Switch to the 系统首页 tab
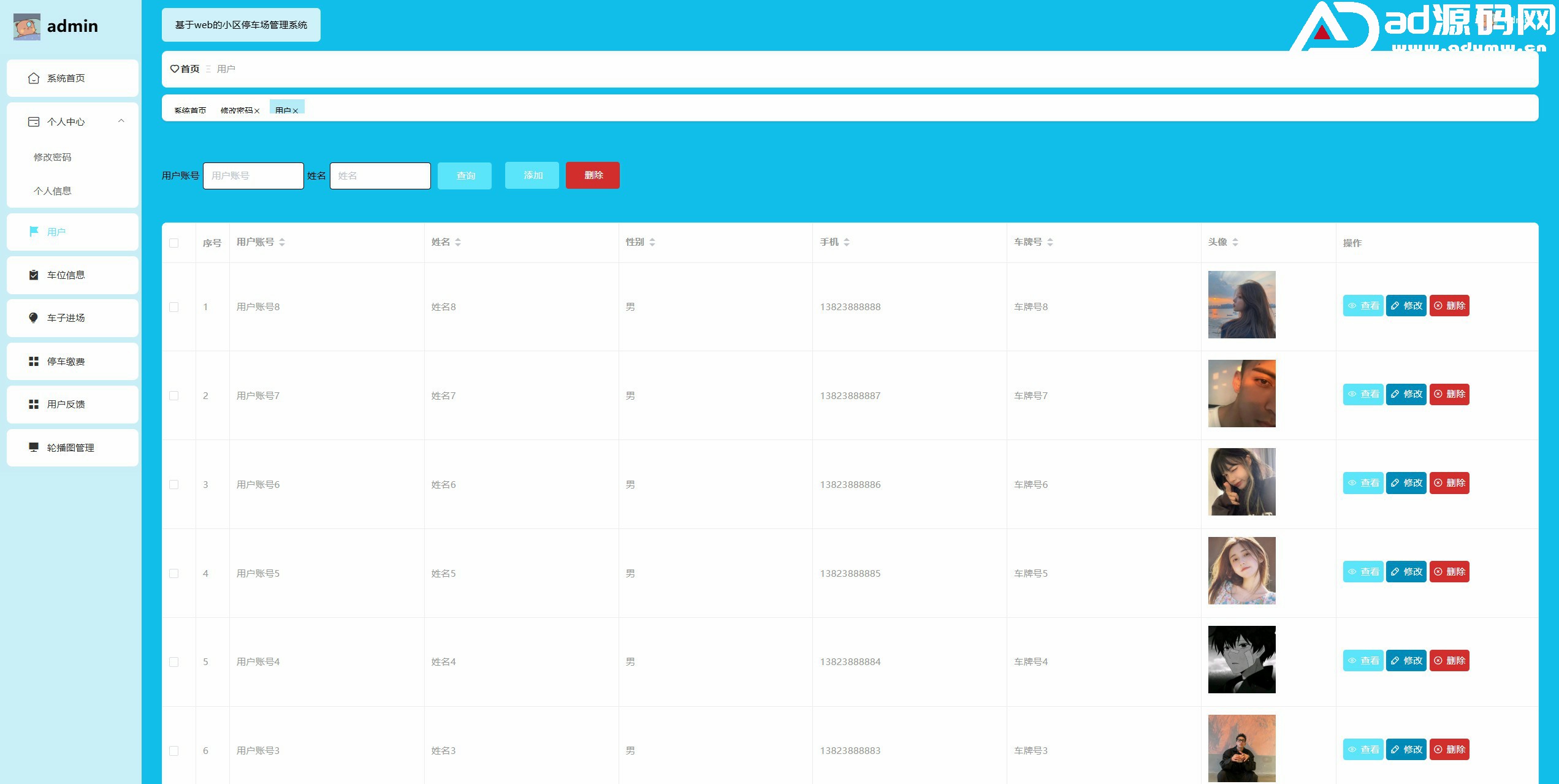Image resolution: width=1559 pixels, height=784 pixels. click(190, 110)
